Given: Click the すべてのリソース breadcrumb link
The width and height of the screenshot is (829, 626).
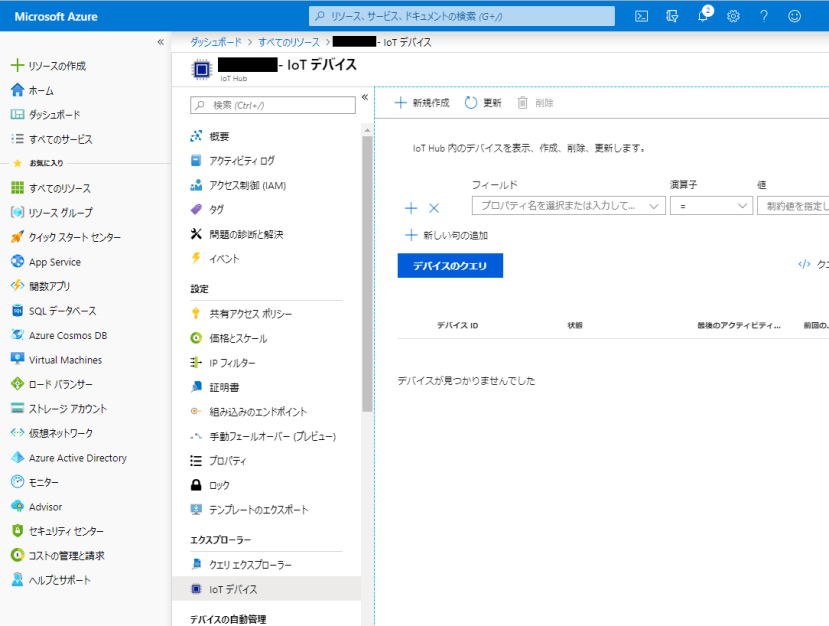Looking at the screenshot, I should [289, 42].
